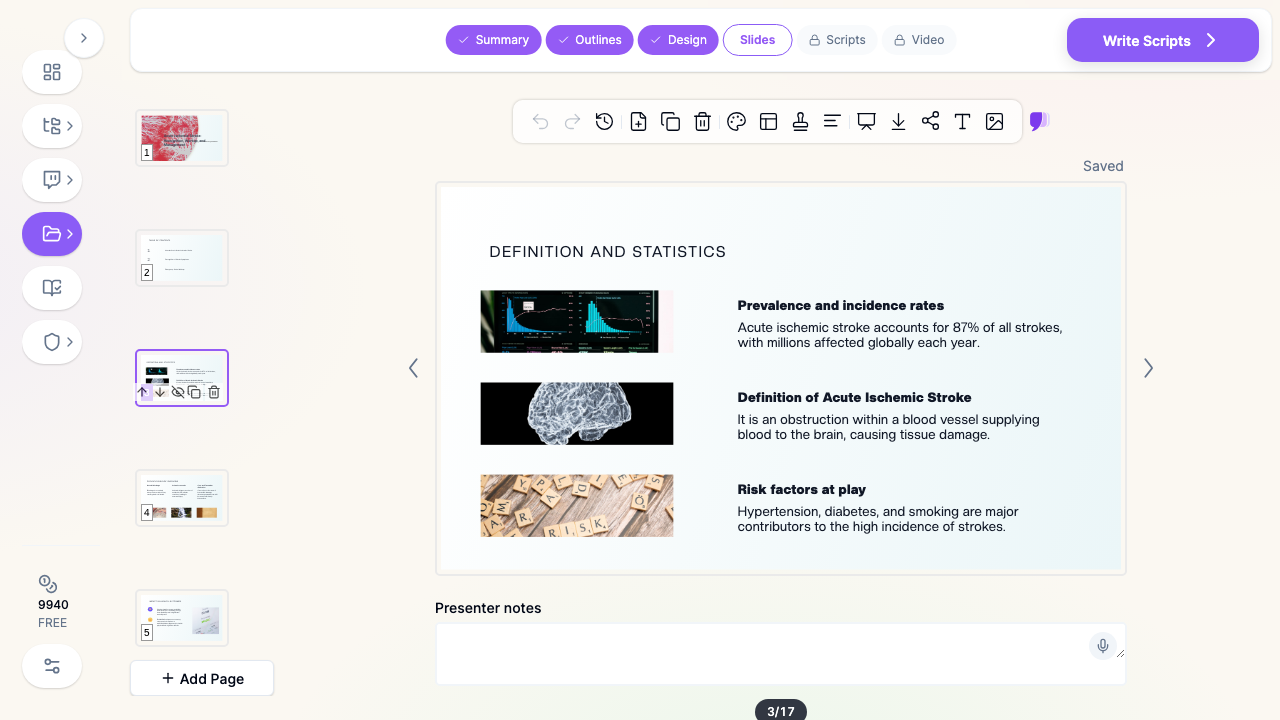This screenshot has width=1280, height=720.
Task: Open the theme palette icon
Action: point(737,122)
